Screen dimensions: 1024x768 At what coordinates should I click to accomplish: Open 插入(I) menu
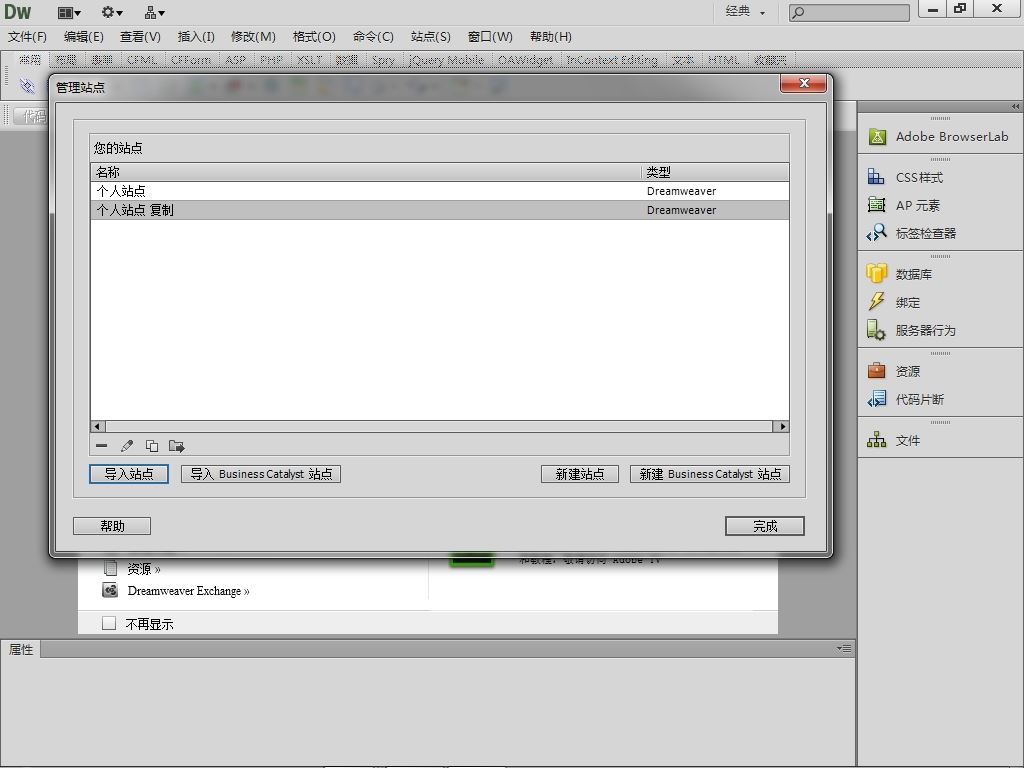[x=196, y=37]
